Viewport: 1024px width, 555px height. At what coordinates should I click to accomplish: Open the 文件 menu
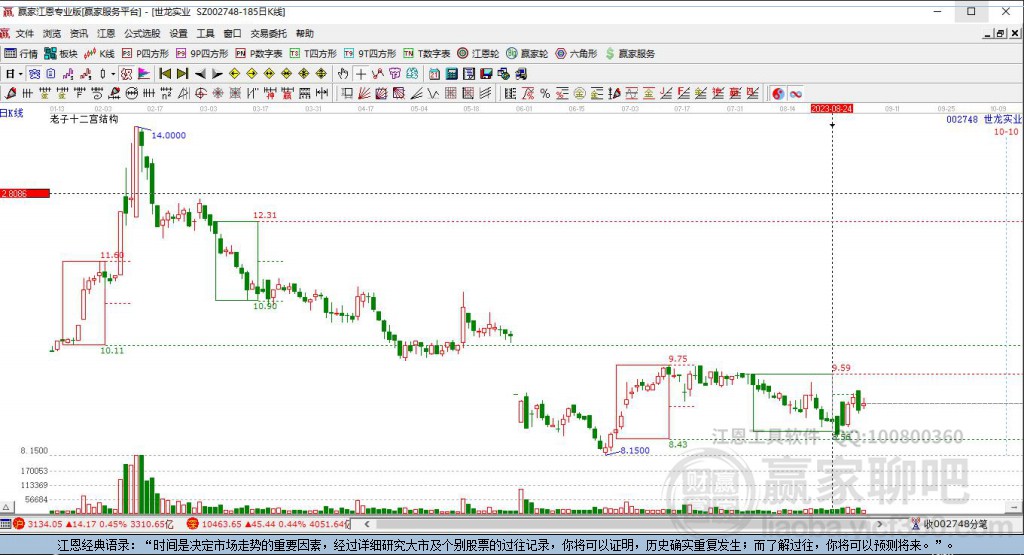pyautogui.click(x=25, y=33)
